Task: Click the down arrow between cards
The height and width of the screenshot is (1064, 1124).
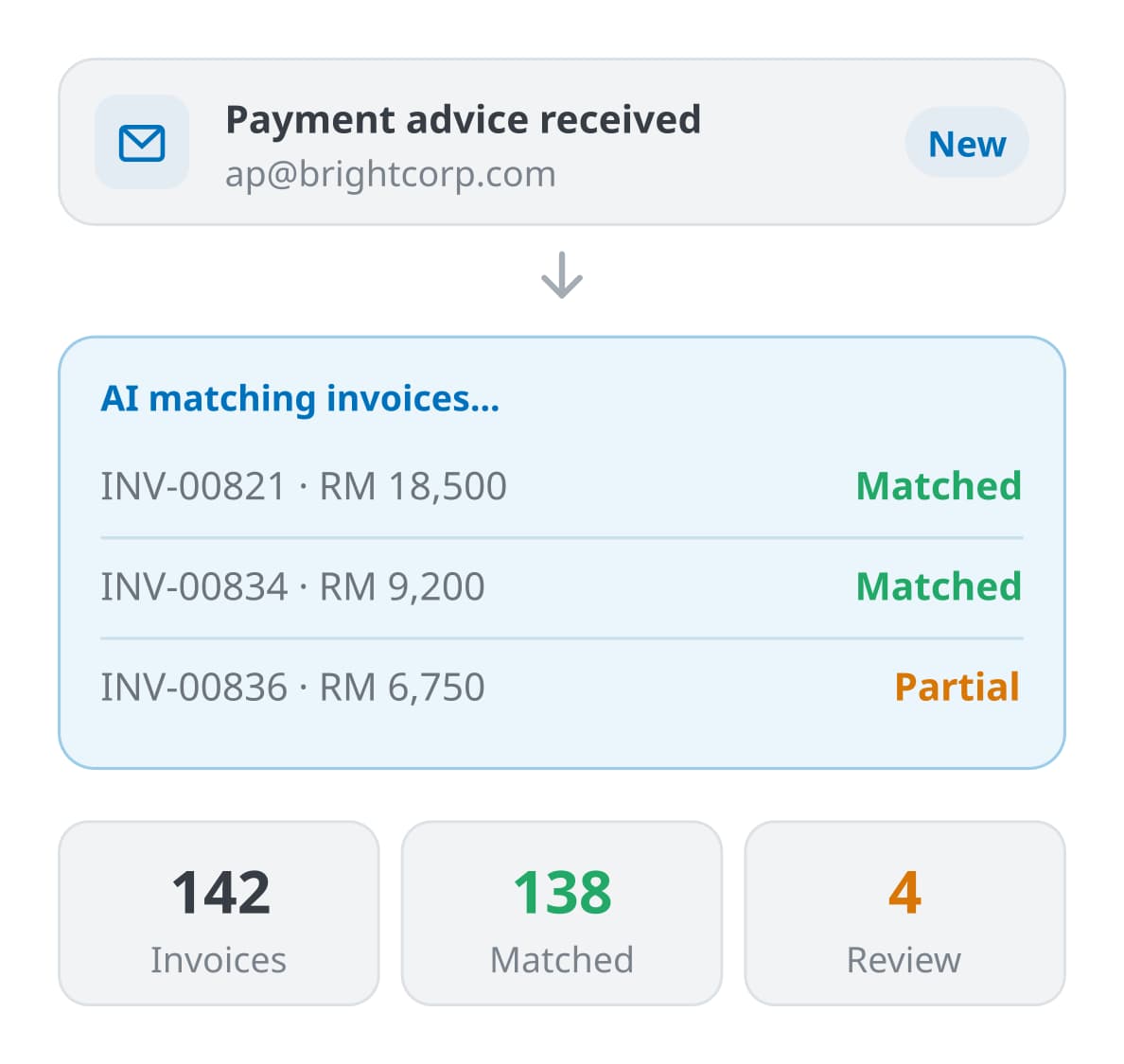Action: [x=562, y=275]
